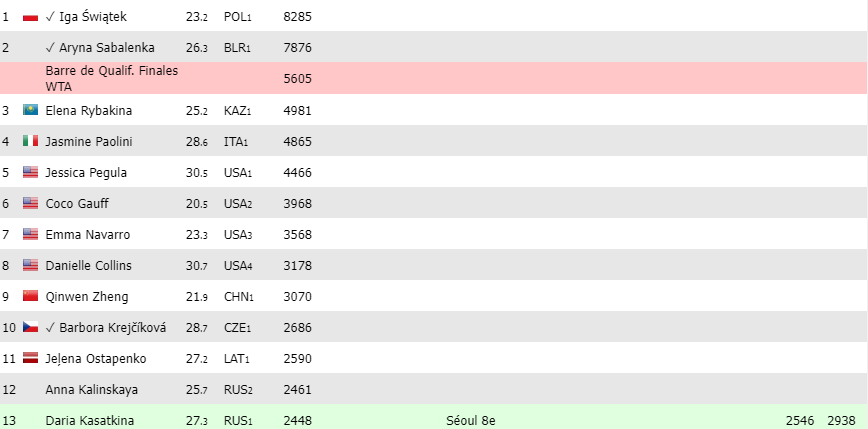Open Daria Kasatkina's highlighted row name
868x429 pixels.
(90, 421)
